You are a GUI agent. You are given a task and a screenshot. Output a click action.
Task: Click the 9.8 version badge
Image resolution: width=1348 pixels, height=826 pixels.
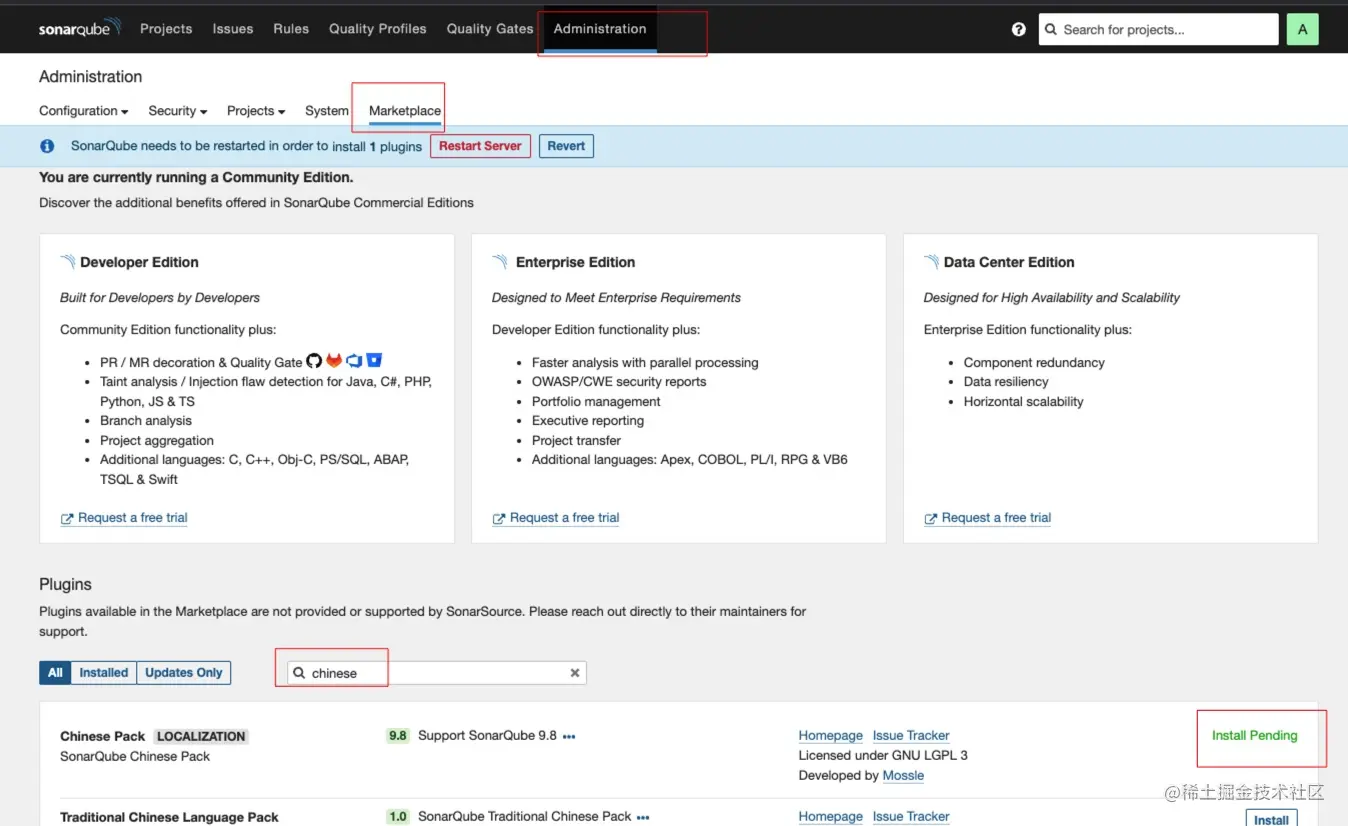click(x=398, y=736)
